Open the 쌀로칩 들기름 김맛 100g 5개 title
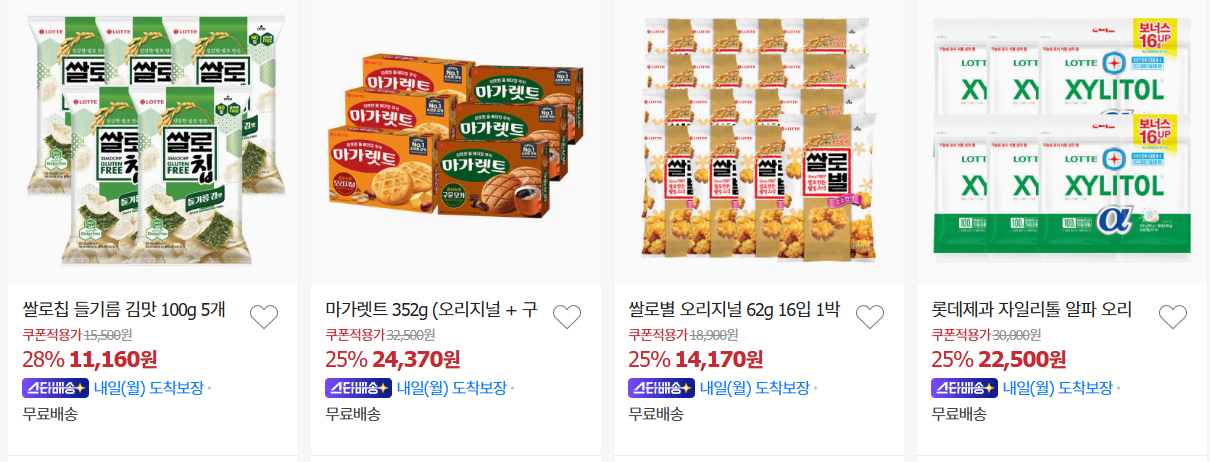Image resolution: width=1210 pixels, height=462 pixels. 124,310
